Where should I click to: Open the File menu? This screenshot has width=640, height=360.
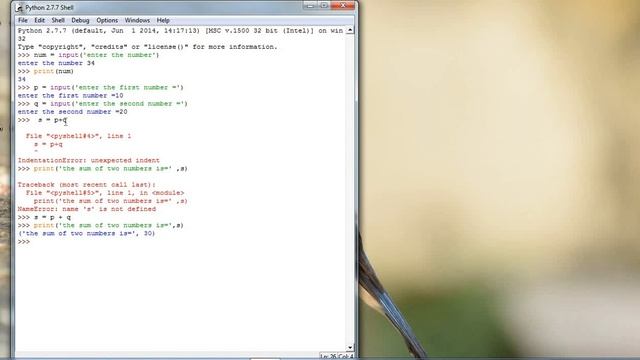click(23, 20)
